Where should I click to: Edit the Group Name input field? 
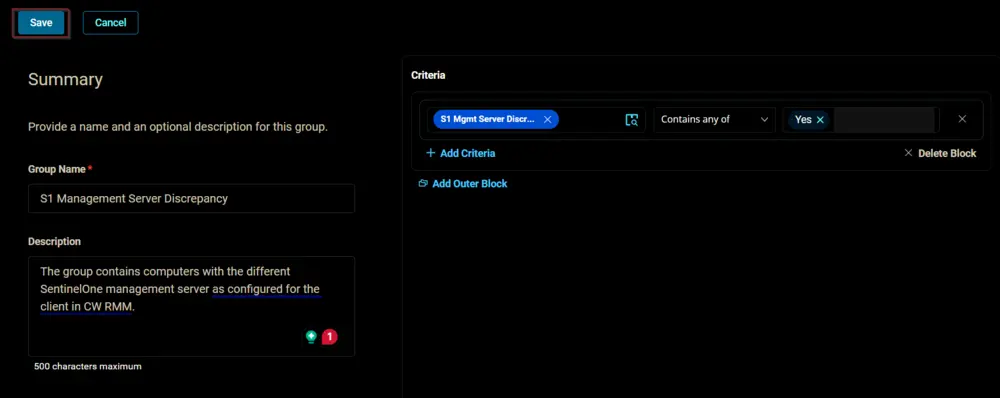coord(191,198)
